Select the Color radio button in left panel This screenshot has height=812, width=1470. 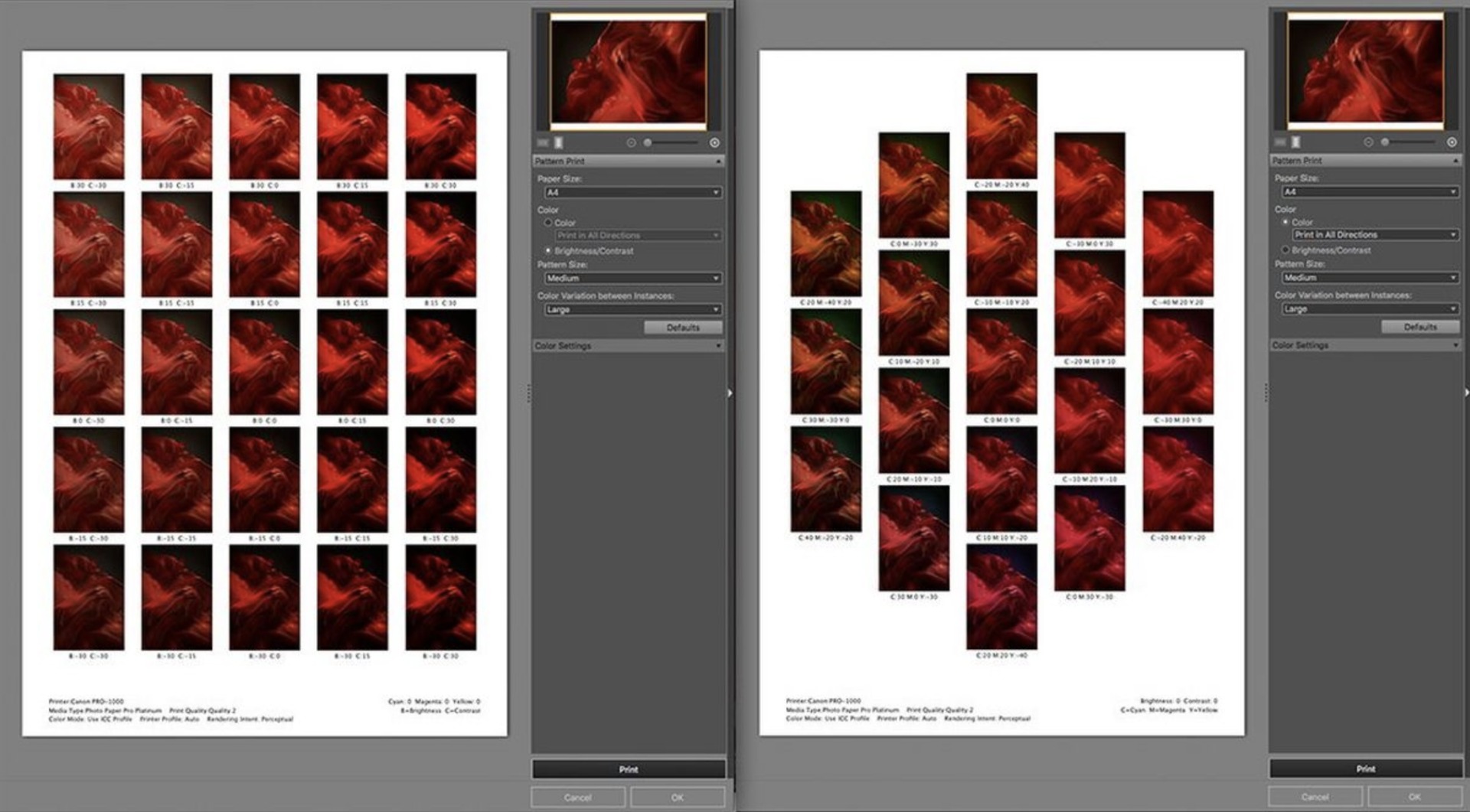click(x=548, y=223)
